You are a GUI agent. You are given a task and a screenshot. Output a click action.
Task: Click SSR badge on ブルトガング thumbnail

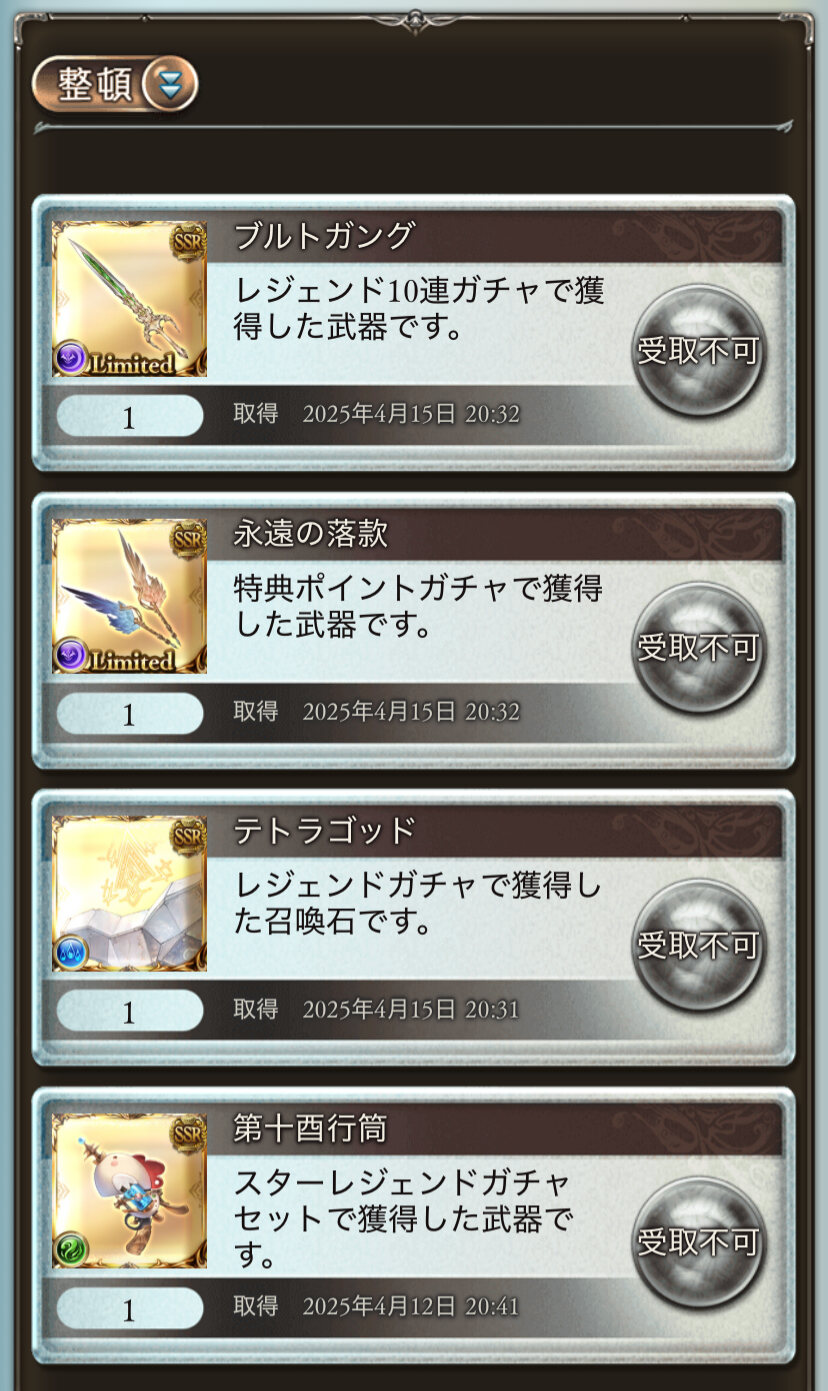(187, 240)
